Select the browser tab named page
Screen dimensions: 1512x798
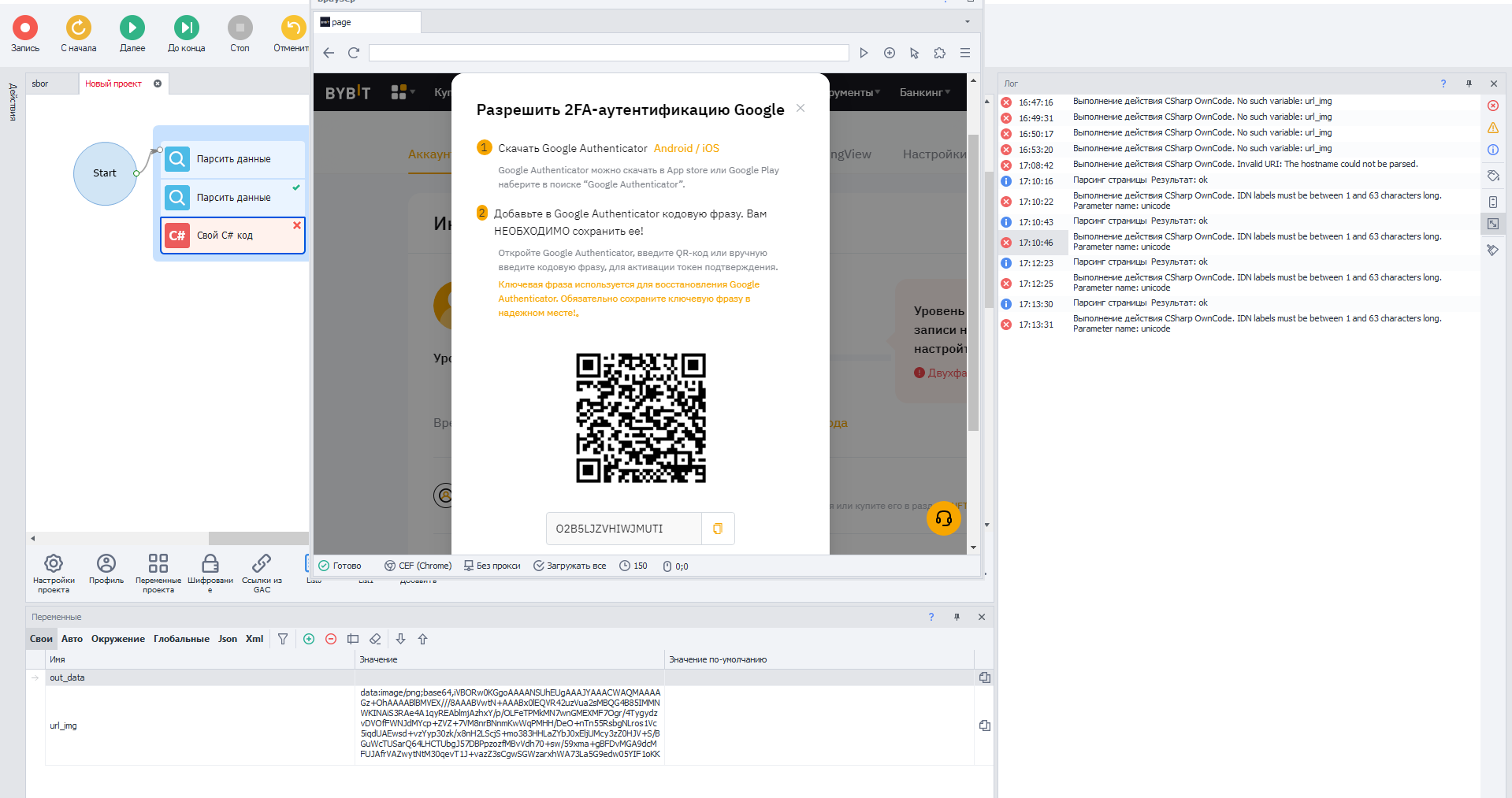367,22
